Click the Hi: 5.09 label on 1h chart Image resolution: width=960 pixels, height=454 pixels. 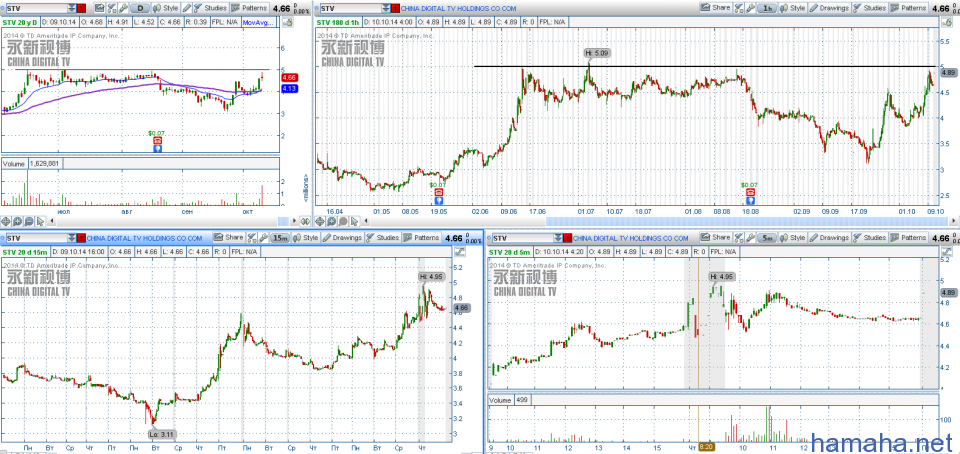coord(598,53)
